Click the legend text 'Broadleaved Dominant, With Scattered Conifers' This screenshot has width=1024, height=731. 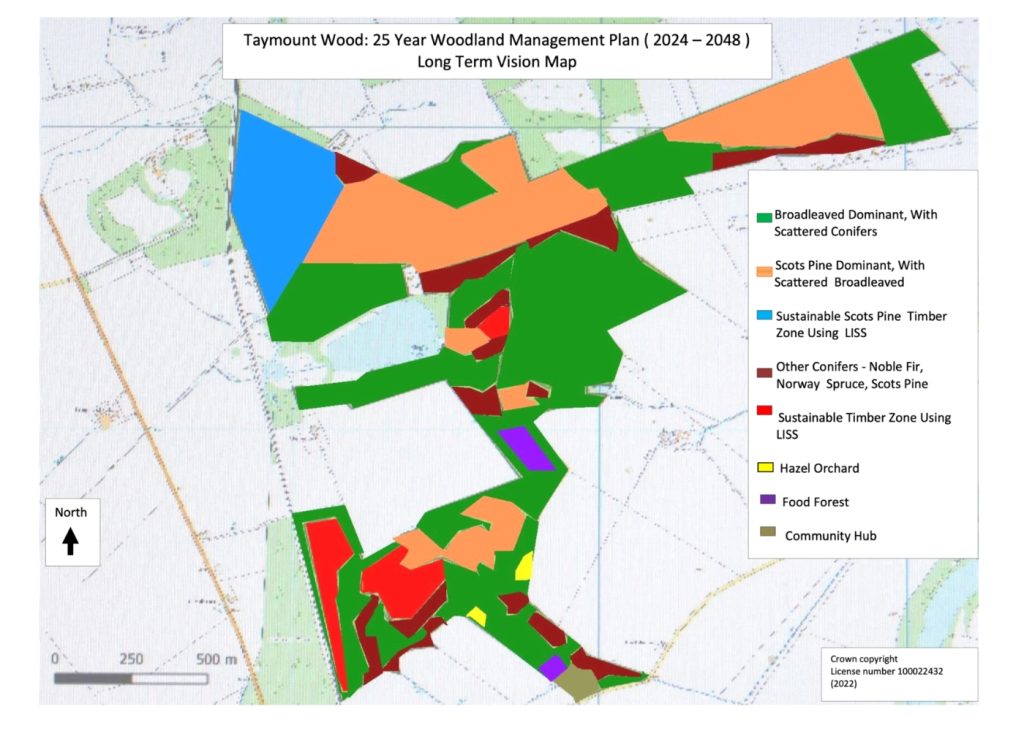(x=856, y=223)
